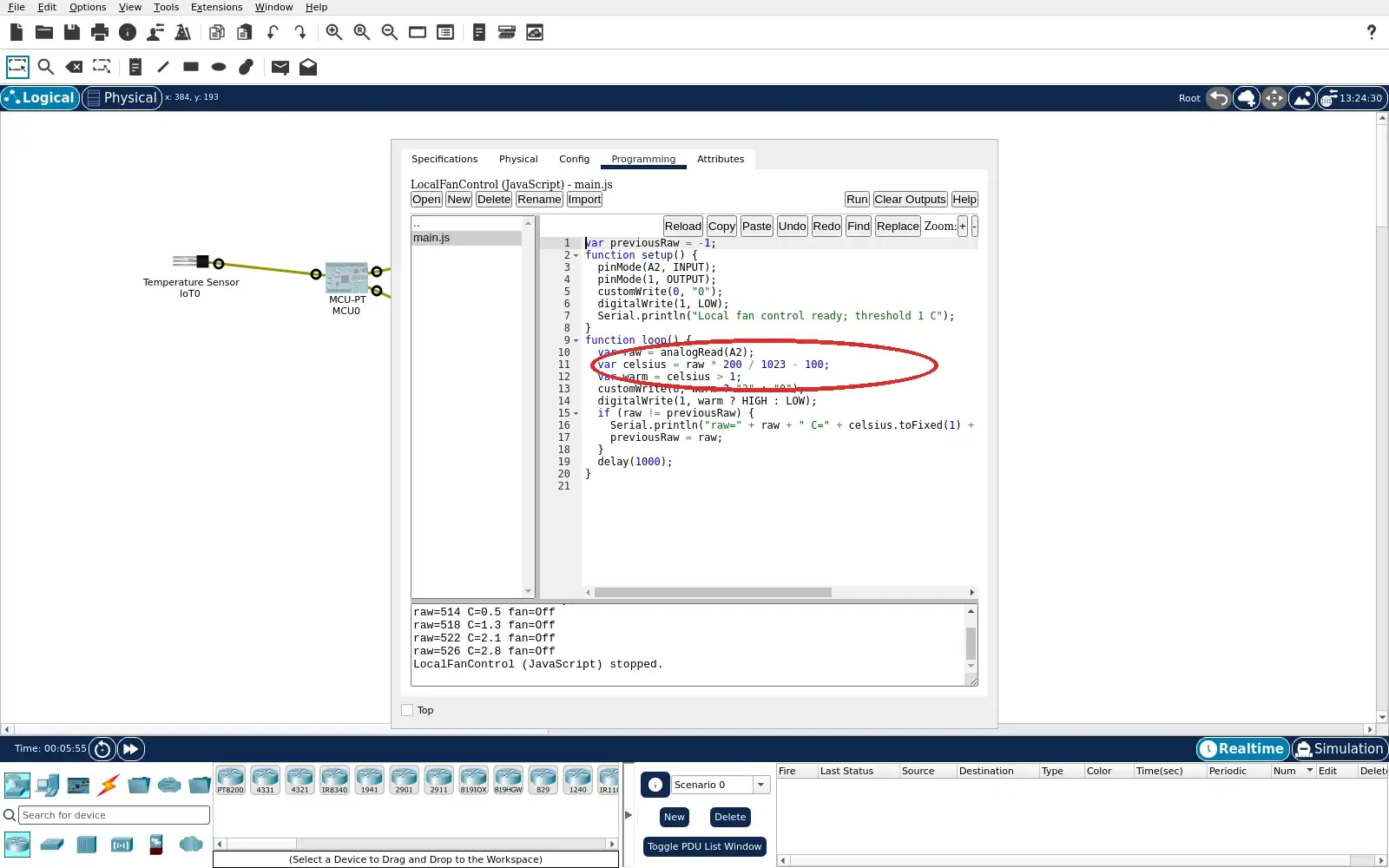Click the code editor horizontal scrollbar
The image size is (1389, 868).
[x=712, y=593]
